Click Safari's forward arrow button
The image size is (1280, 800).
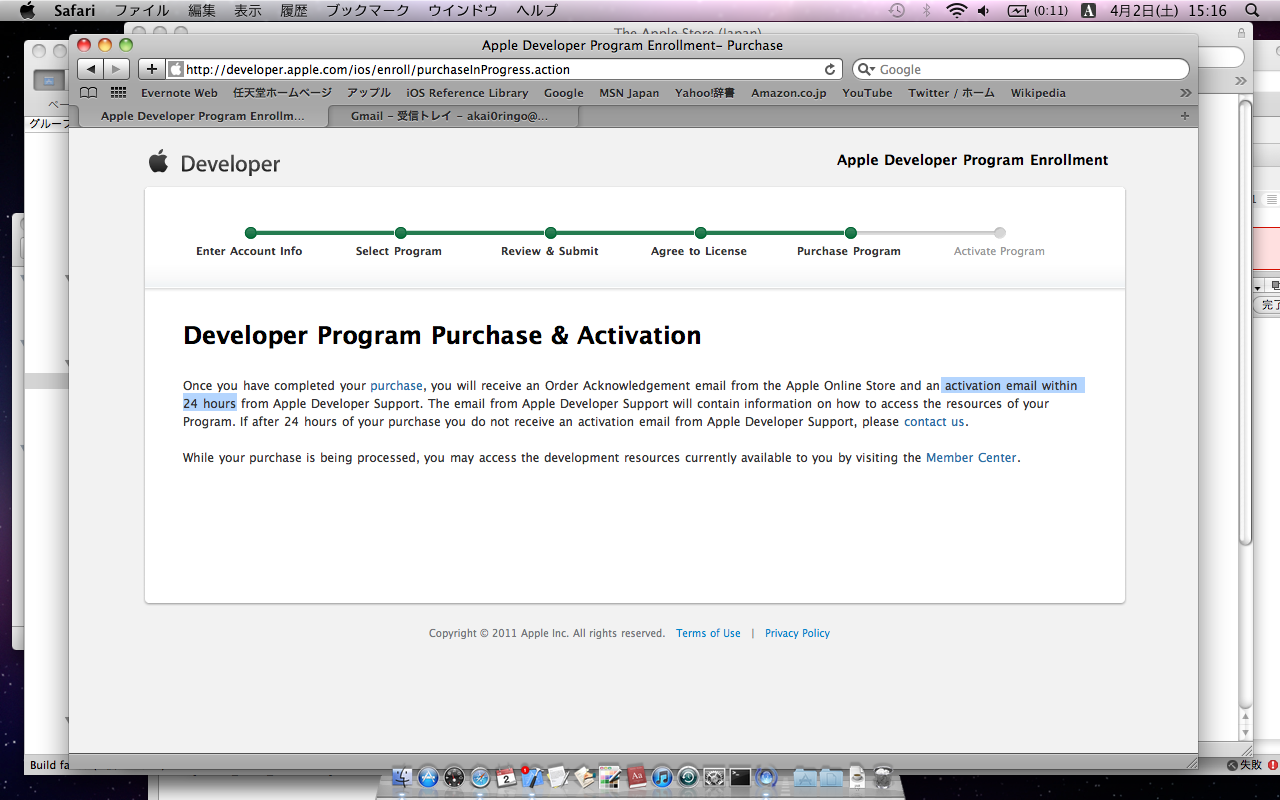[117, 69]
